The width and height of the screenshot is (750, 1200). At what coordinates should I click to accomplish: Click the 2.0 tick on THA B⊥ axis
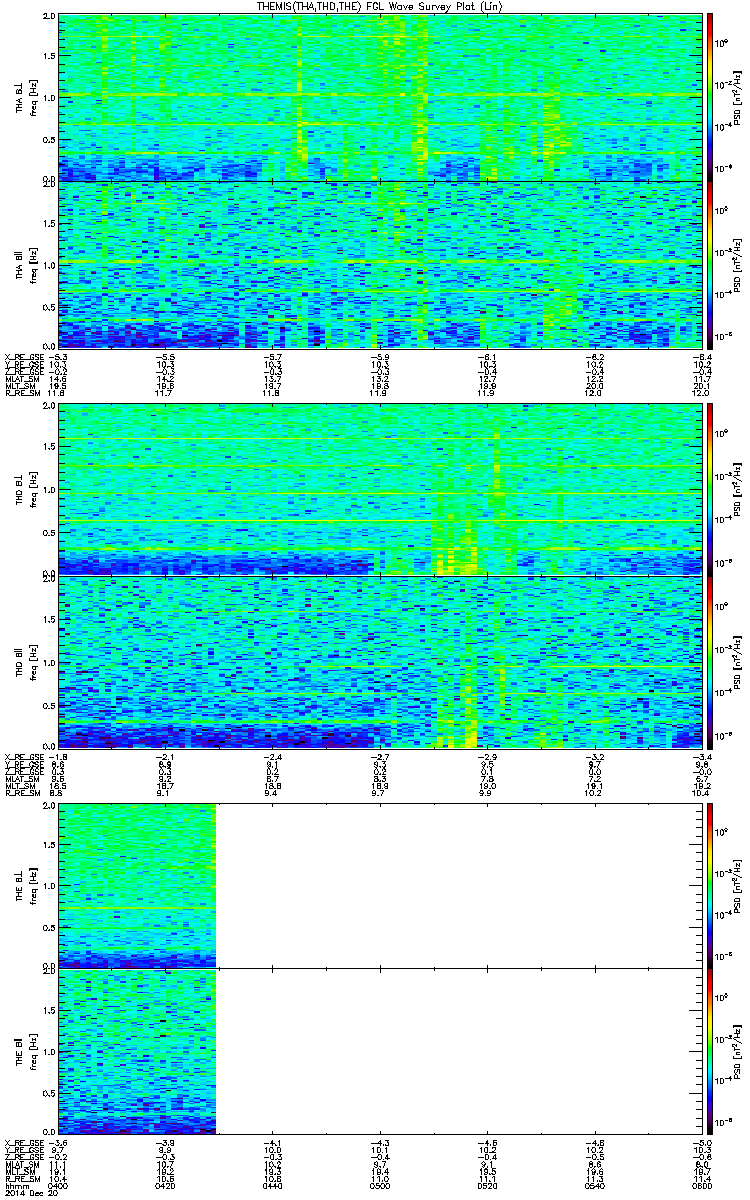pyautogui.click(x=48, y=17)
